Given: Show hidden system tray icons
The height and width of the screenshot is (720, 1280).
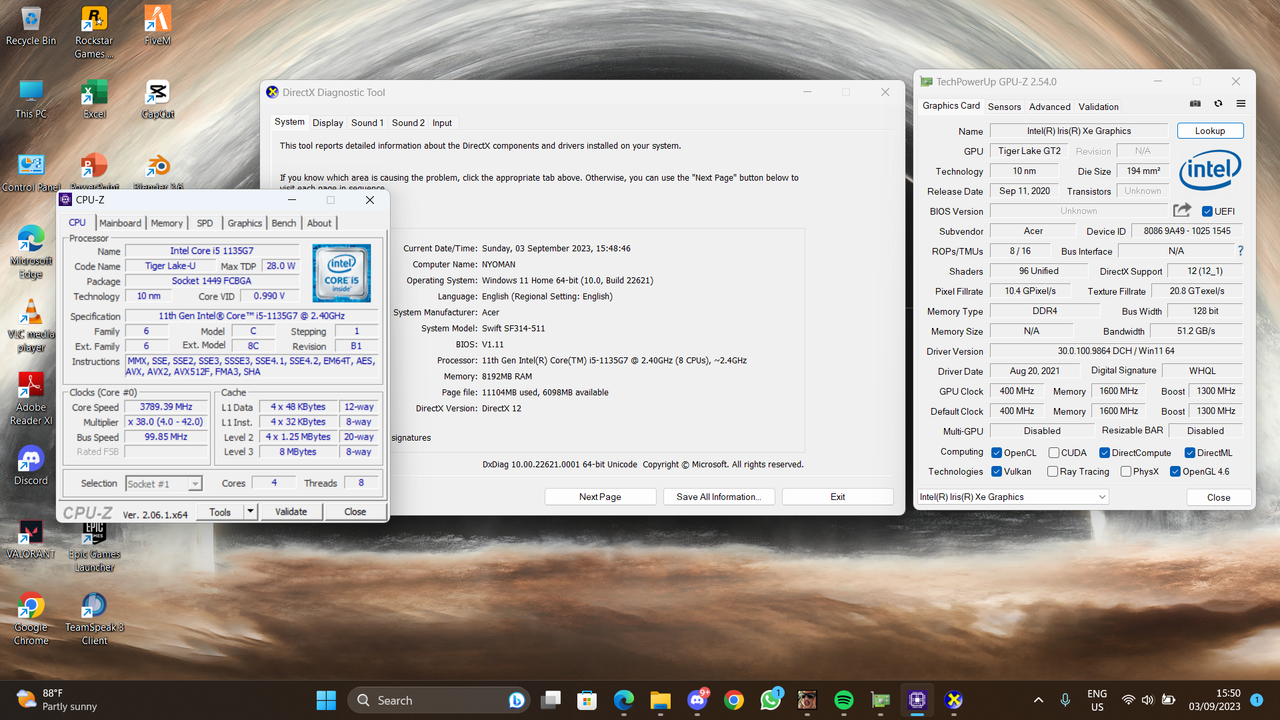Looking at the screenshot, I should click(1038, 700).
